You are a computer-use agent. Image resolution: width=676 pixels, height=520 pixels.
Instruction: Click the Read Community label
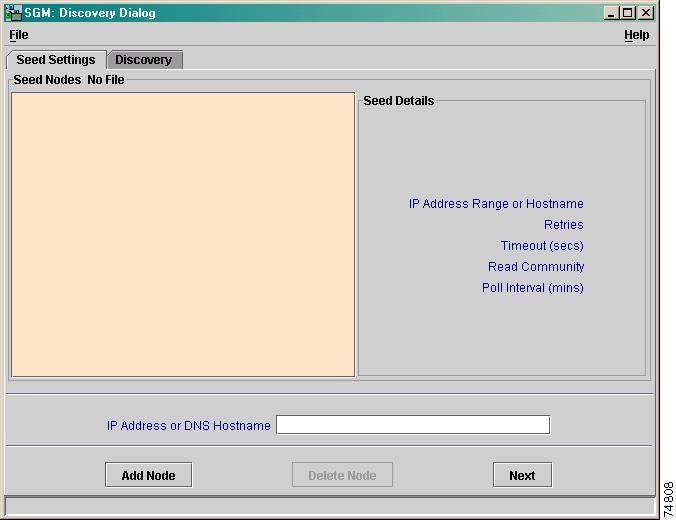tap(536, 267)
